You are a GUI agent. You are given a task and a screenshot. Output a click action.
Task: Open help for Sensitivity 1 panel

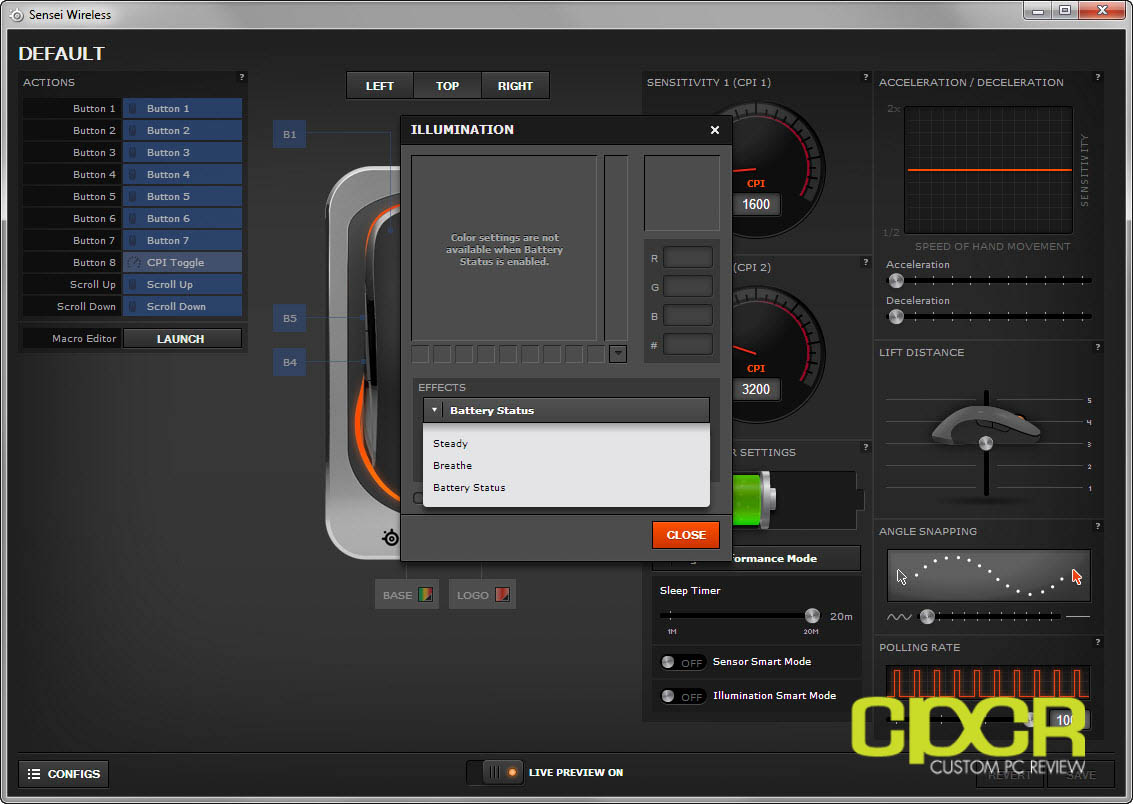click(866, 77)
